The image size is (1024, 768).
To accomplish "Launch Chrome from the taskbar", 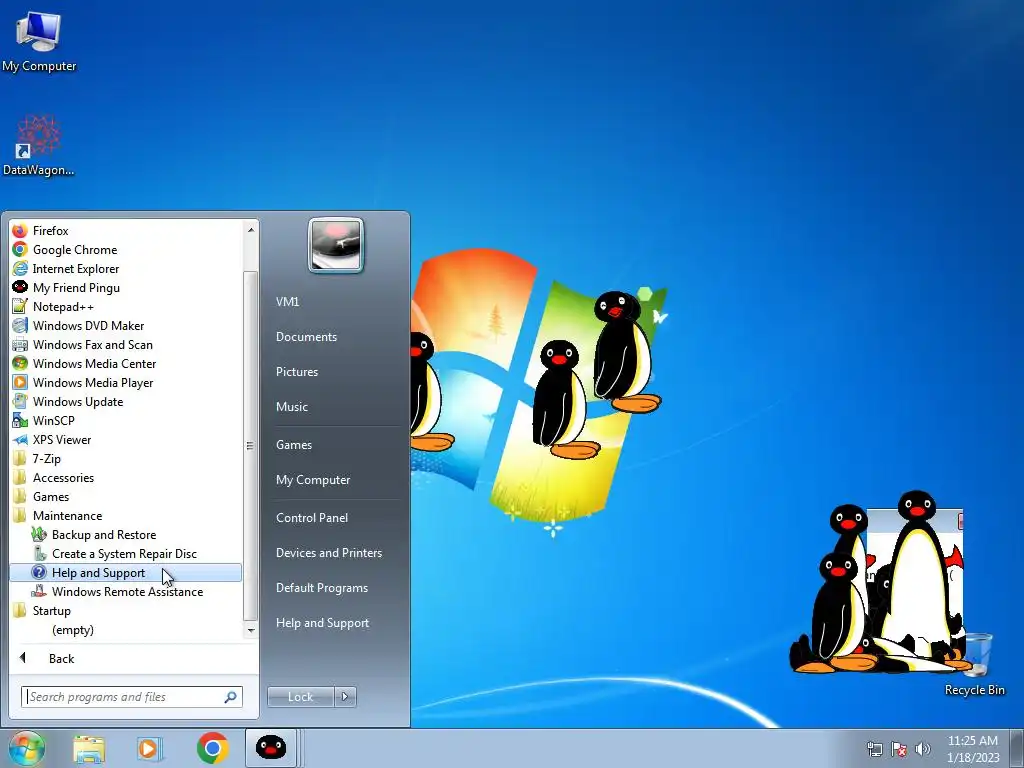I will coord(212,748).
